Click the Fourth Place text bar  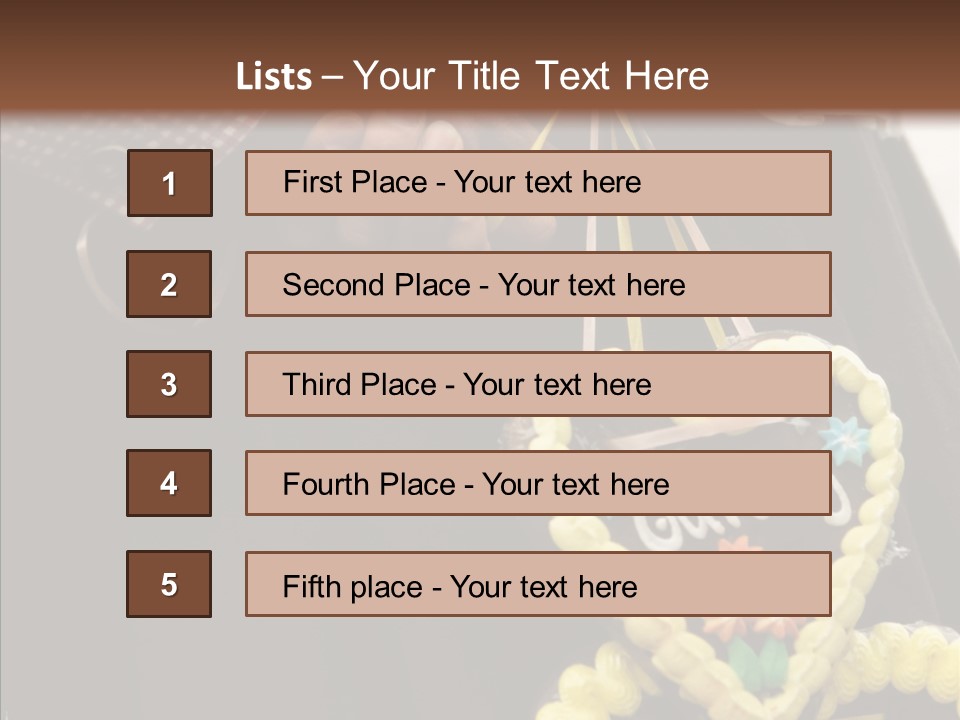click(x=538, y=483)
